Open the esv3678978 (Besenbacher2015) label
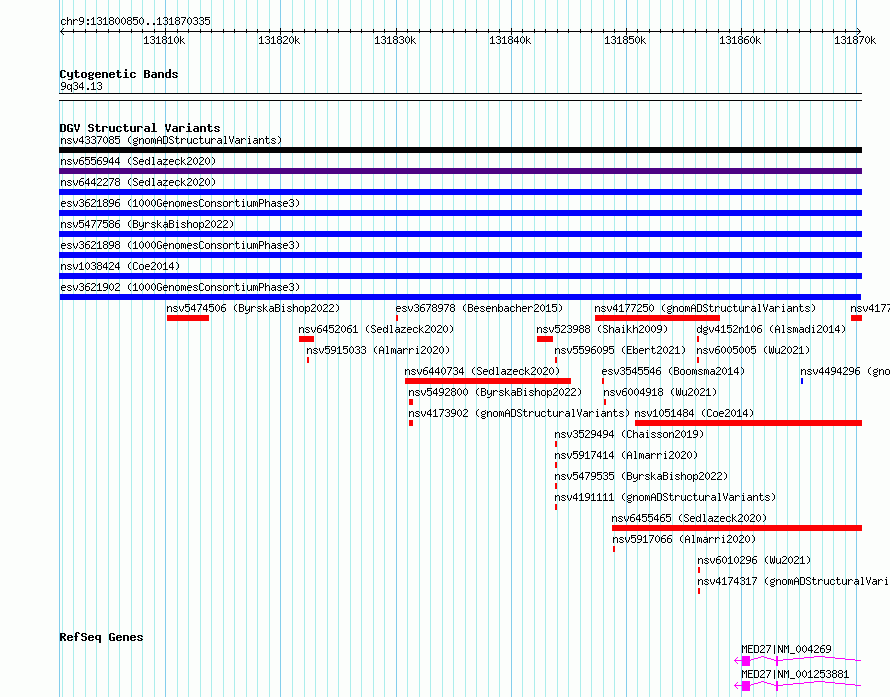 479,308
